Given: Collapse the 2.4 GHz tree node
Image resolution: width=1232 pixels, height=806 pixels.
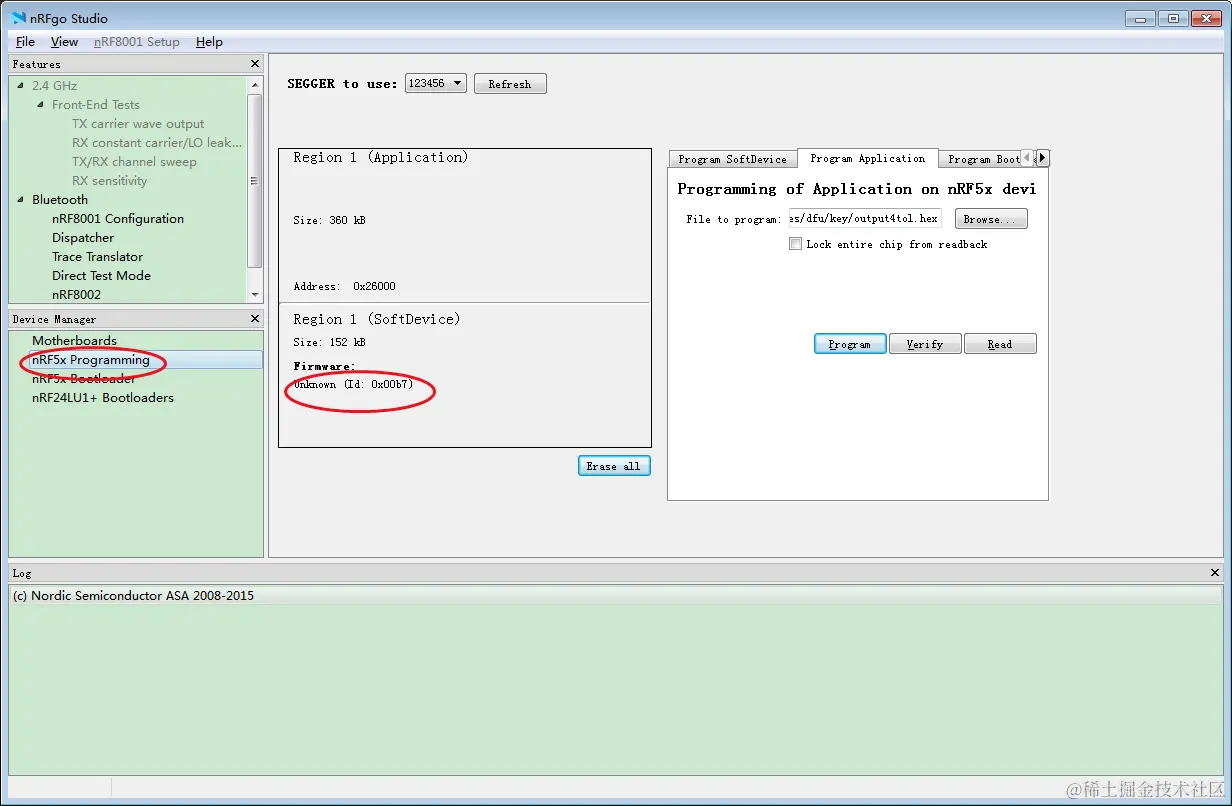Looking at the screenshot, I should 21,86.
